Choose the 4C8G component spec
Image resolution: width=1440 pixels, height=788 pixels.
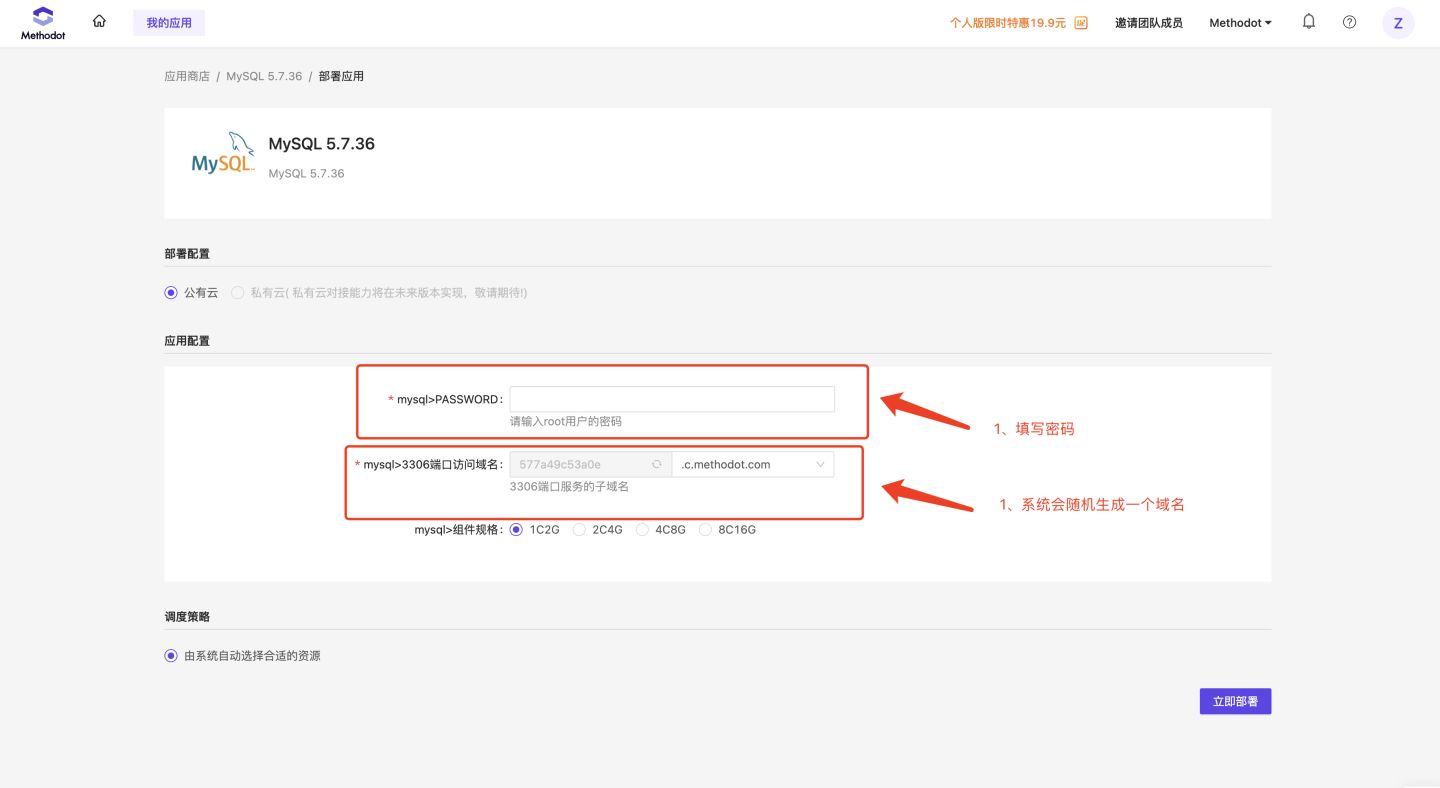643,530
